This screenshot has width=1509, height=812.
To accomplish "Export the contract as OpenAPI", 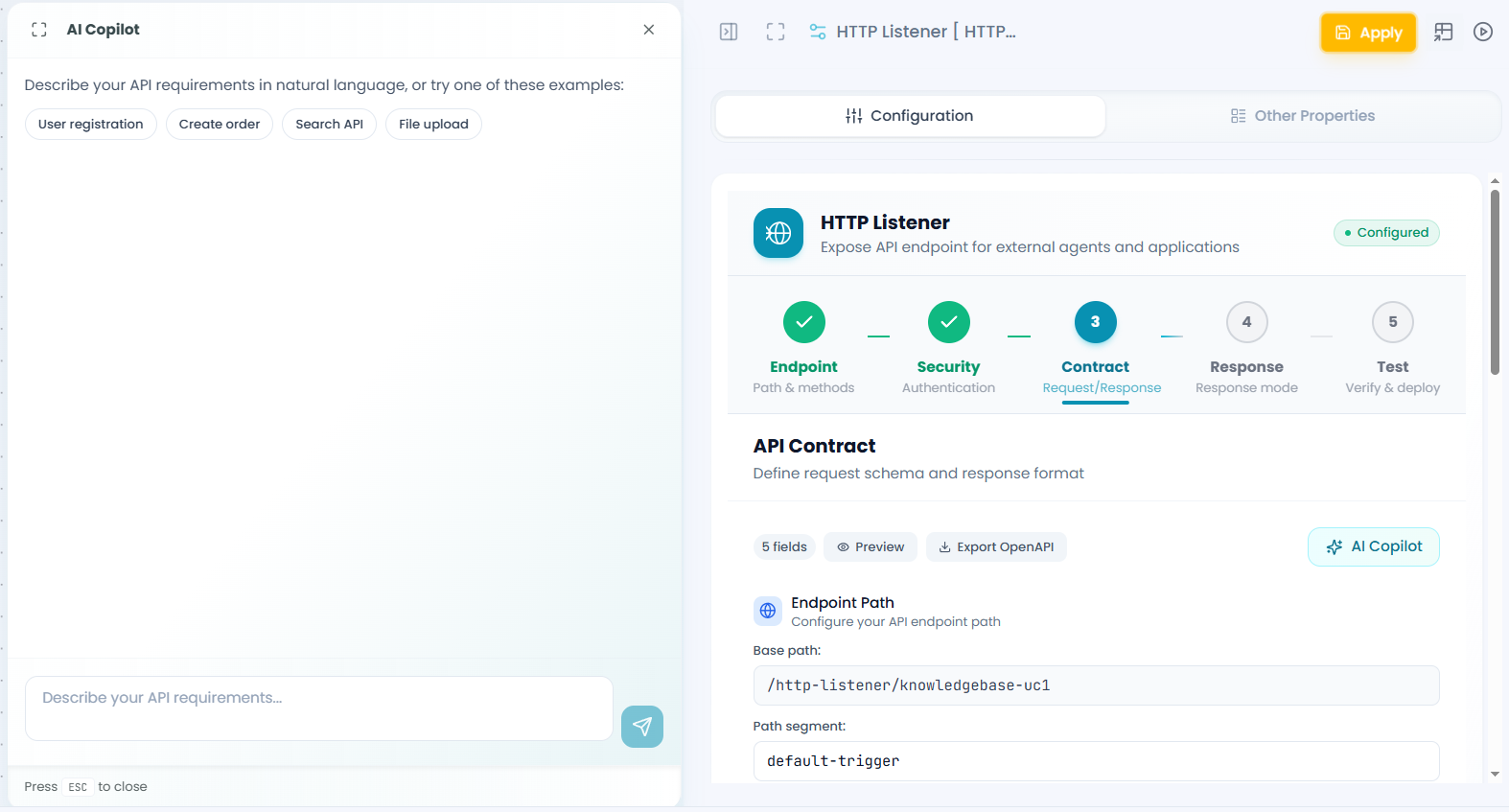I will point(996,547).
